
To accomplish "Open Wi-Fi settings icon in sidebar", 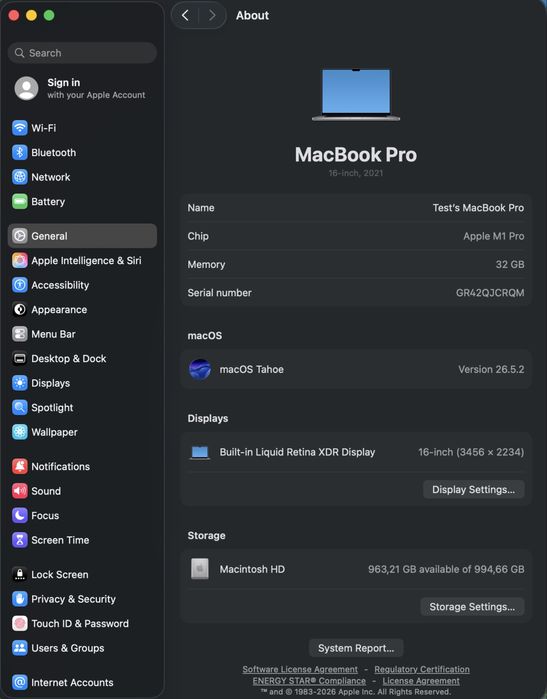I will (x=20, y=128).
